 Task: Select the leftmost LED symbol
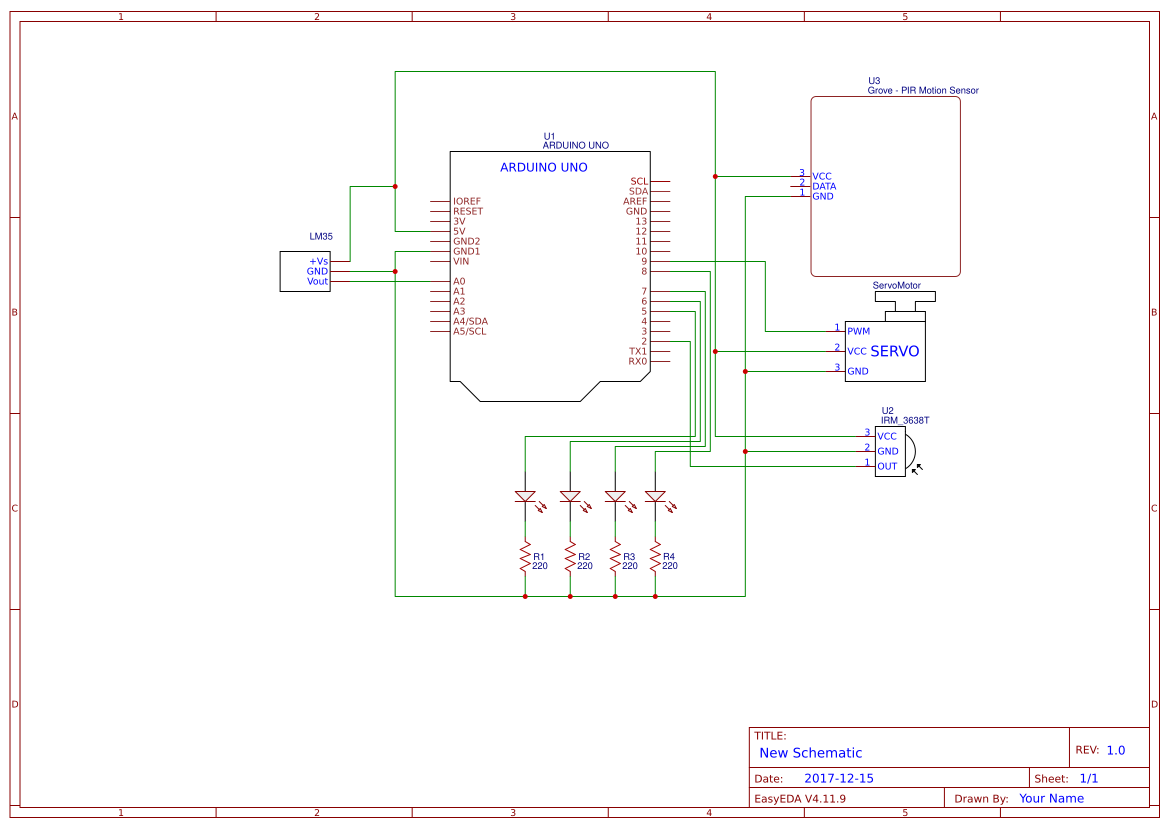pyautogui.click(x=524, y=497)
